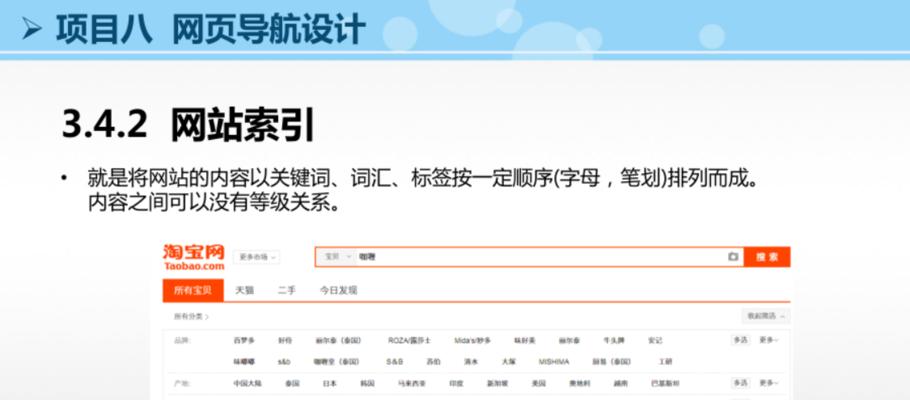The height and width of the screenshot is (400, 910).
Task: Click the orange 搜索 button
Action: tap(767, 257)
